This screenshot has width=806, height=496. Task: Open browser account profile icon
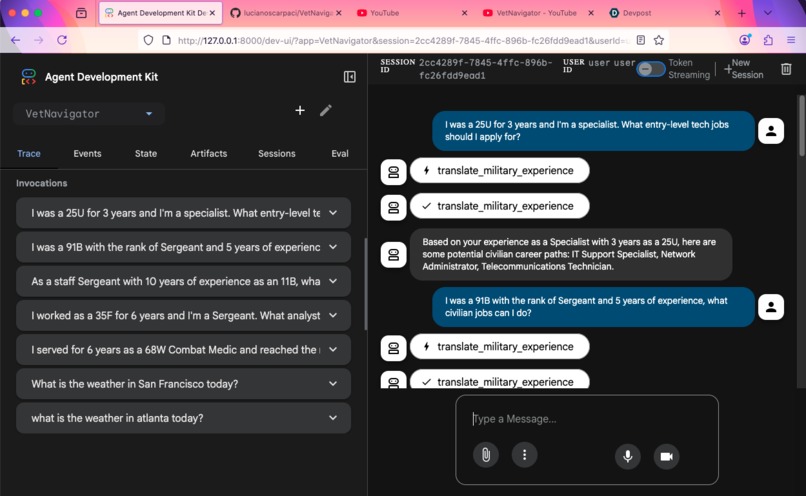click(x=745, y=40)
